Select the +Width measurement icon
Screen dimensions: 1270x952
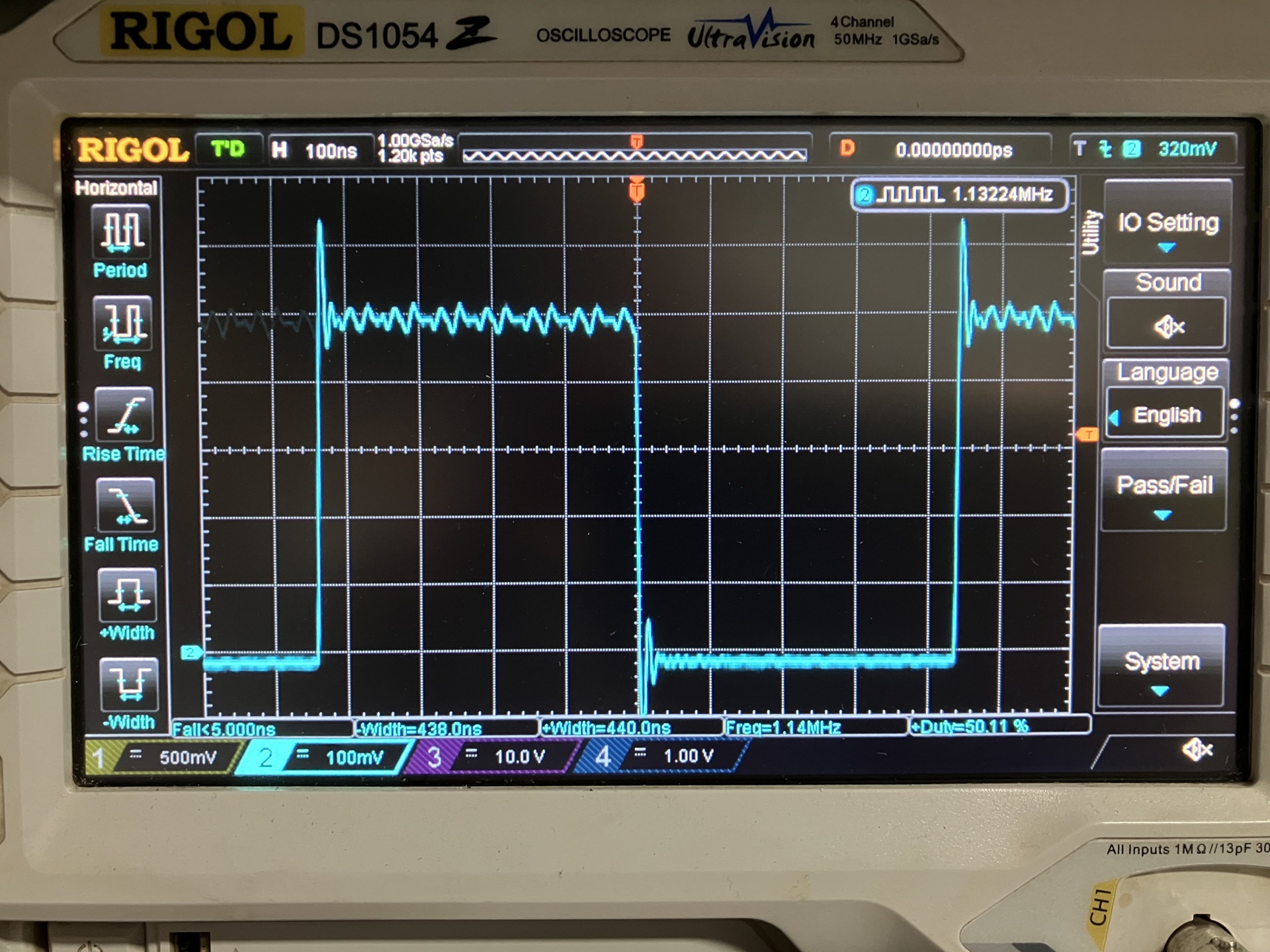click(x=127, y=595)
